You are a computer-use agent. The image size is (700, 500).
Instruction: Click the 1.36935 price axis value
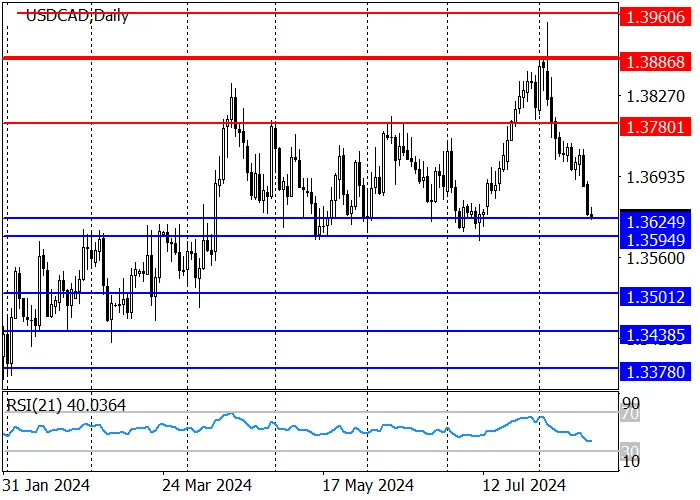pyautogui.click(x=655, y=177)
